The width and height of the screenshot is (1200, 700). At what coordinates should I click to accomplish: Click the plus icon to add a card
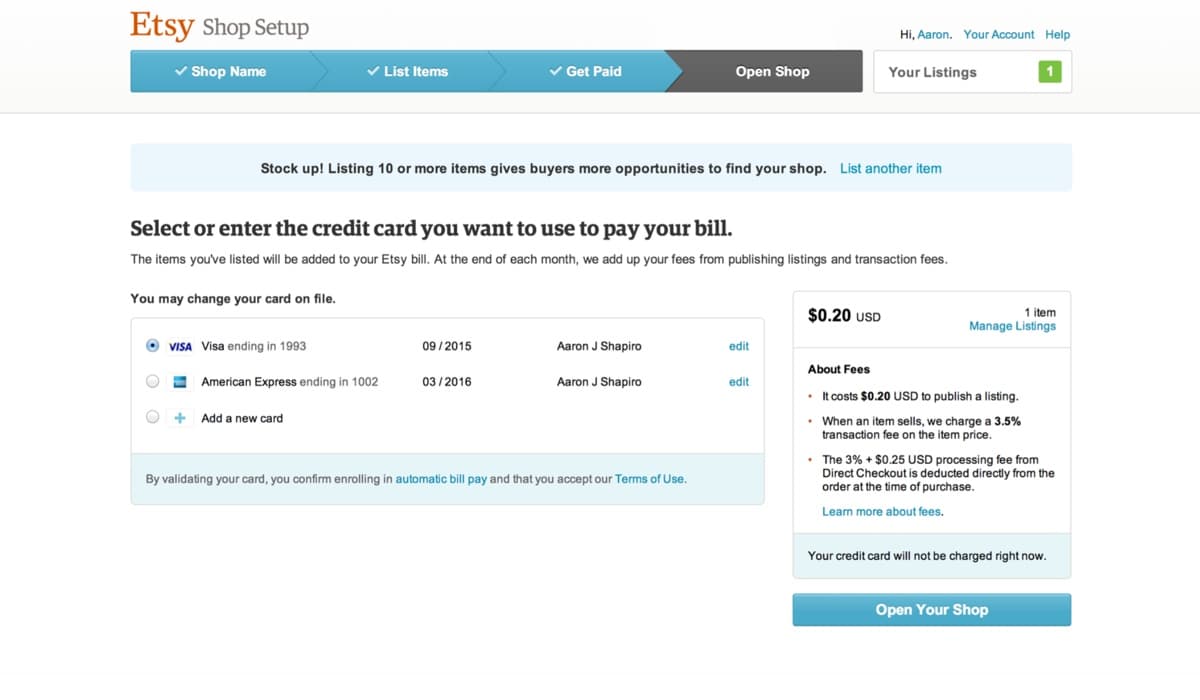[x=180, y=417]
